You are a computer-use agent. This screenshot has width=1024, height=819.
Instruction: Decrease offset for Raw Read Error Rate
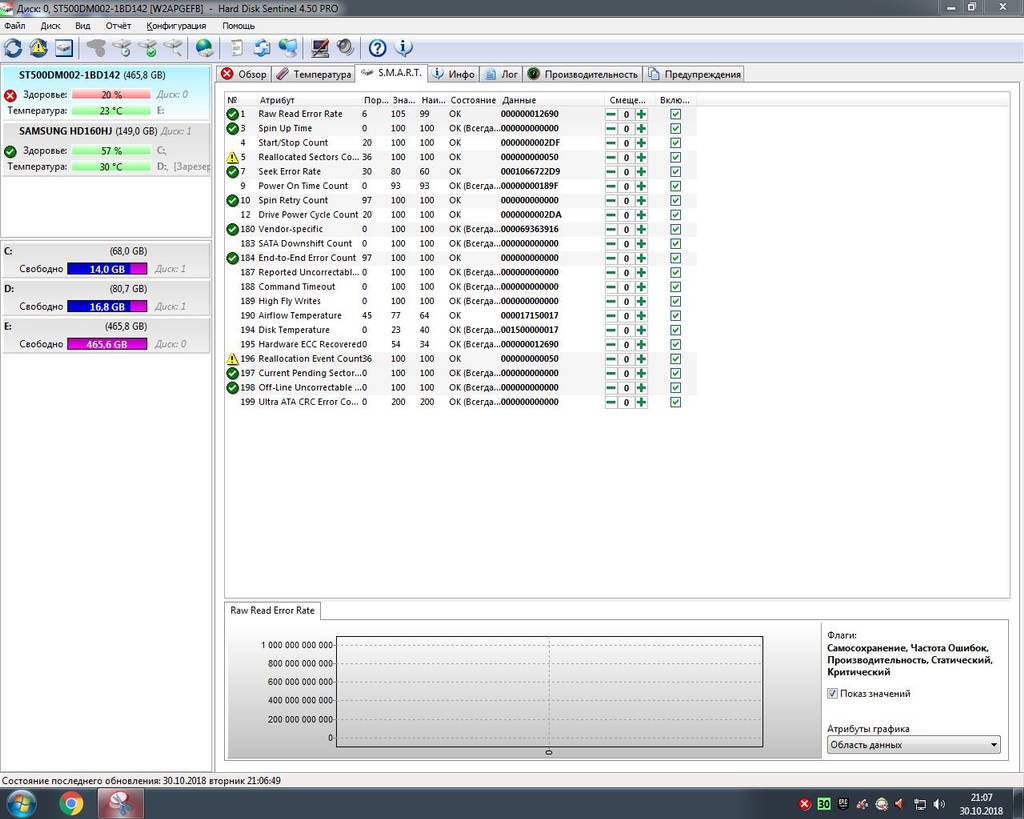tap(611, 114)
